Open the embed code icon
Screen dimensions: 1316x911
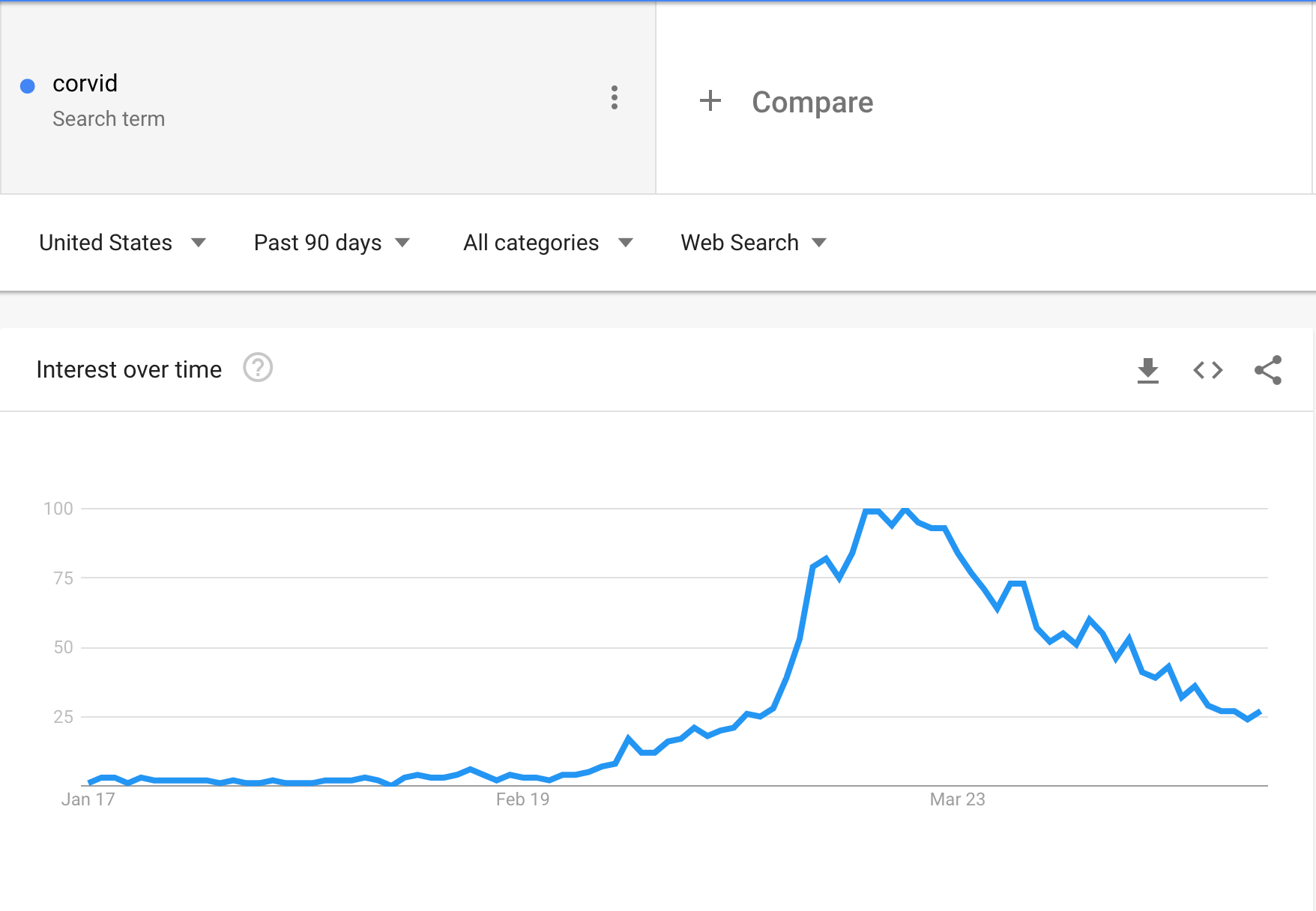pos(1207,370)
